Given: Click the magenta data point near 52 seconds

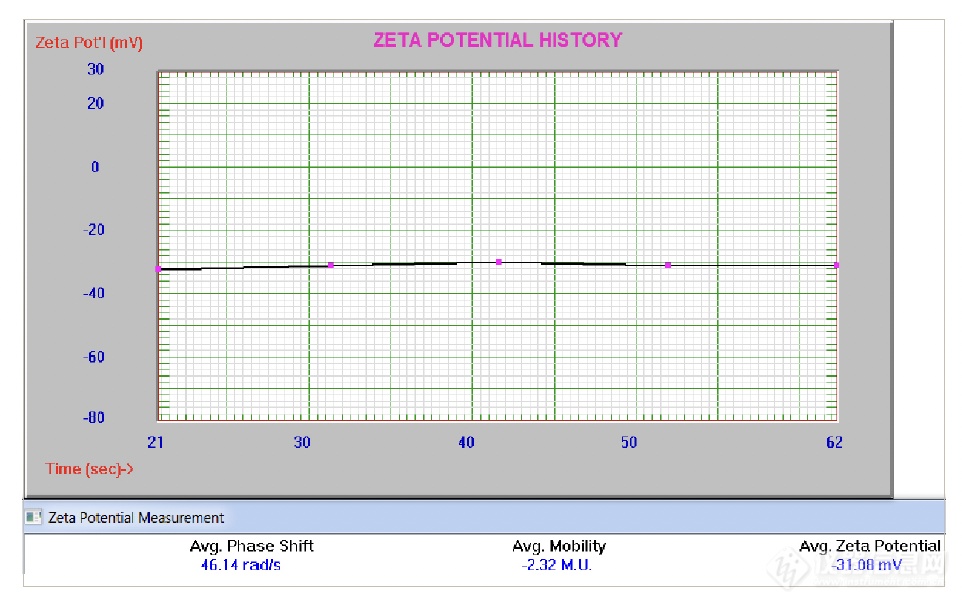Looking at the screenshot, I should [x=668, y=265].
